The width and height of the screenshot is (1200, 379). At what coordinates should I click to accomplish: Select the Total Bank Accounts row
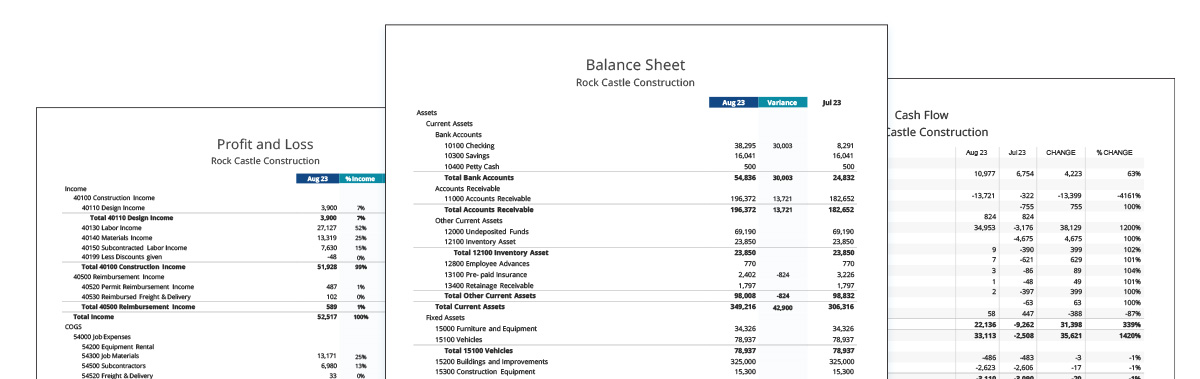pos(636,177)
